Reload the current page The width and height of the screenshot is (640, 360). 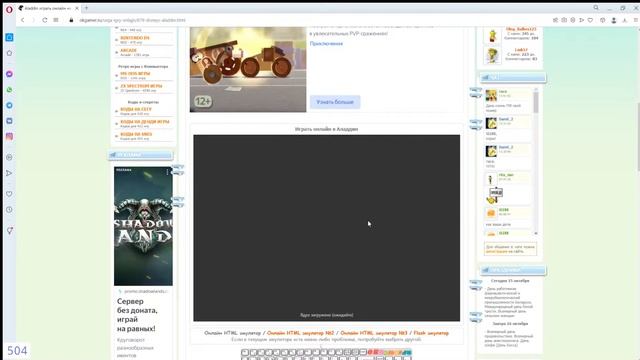(44, 20)
